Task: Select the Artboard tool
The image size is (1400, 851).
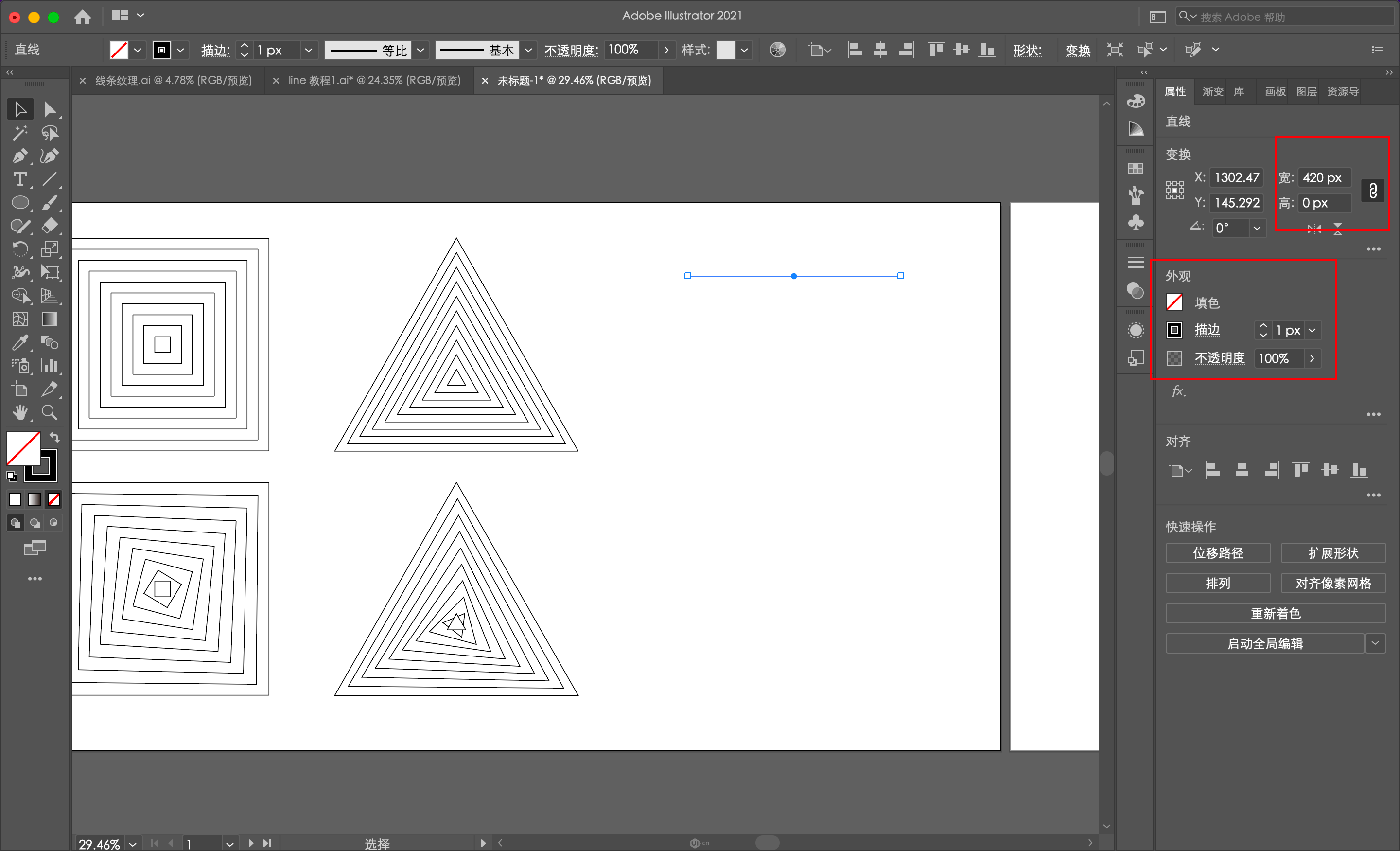Action: point(20,389)
